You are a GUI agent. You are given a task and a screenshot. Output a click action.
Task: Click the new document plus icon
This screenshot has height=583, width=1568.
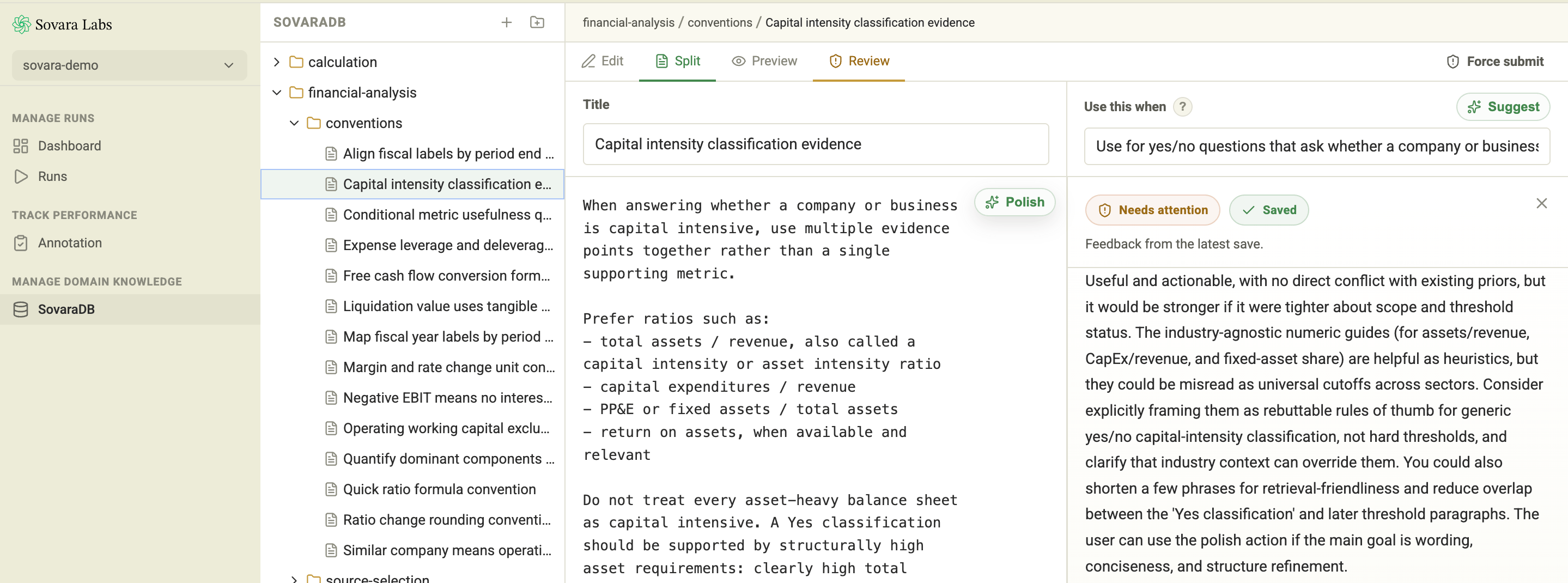(x=506, y=22)
